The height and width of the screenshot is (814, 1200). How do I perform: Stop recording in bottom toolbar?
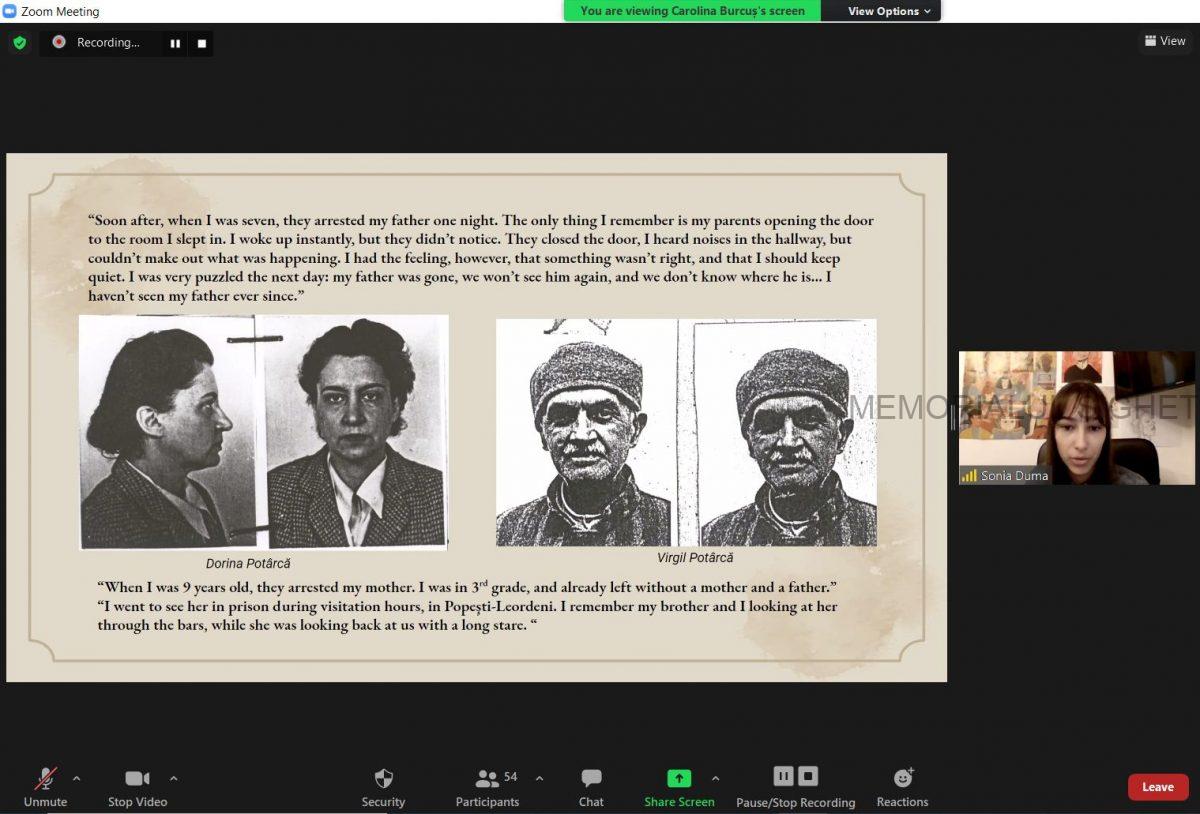808,776
